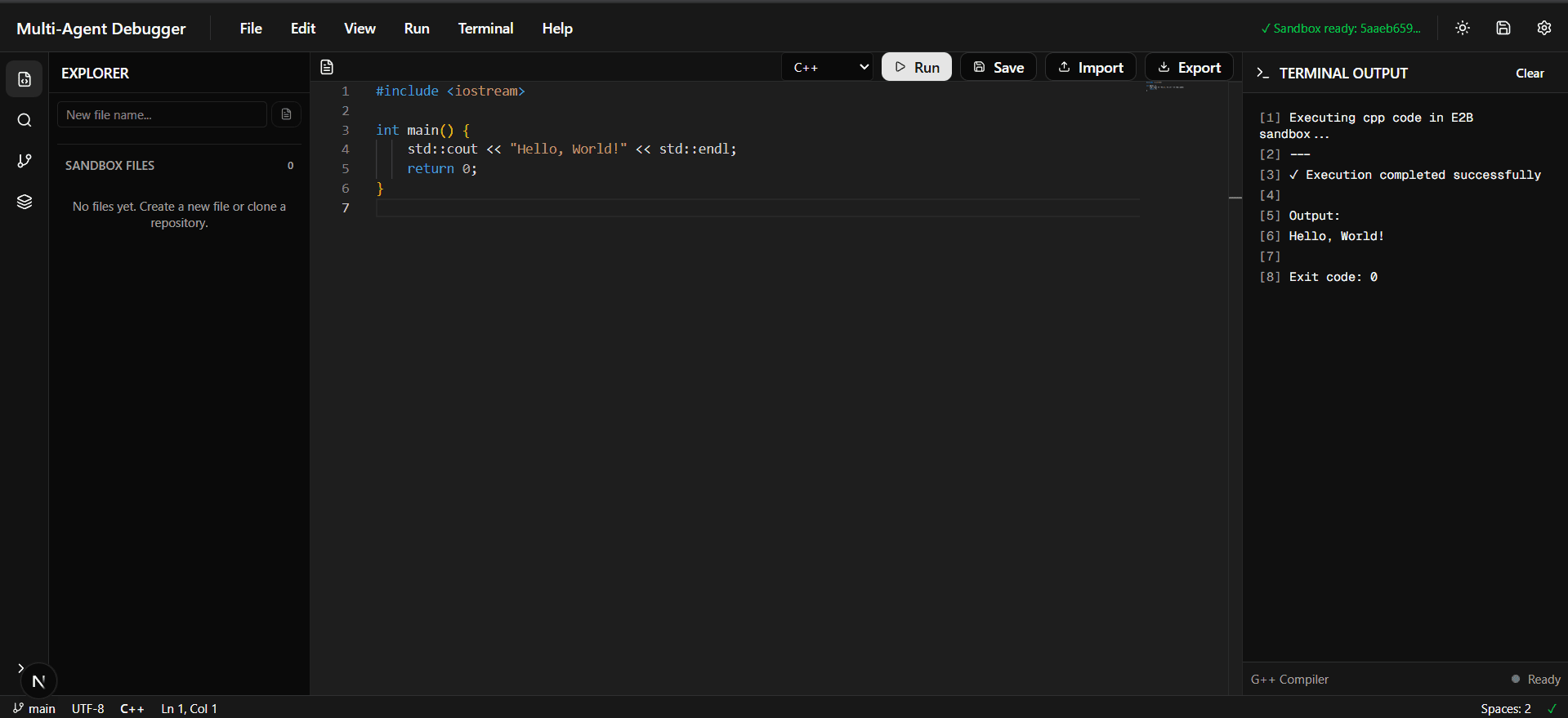Save the current file
1568x718 pixels.
pyautogui.click(x=998, y=67)
